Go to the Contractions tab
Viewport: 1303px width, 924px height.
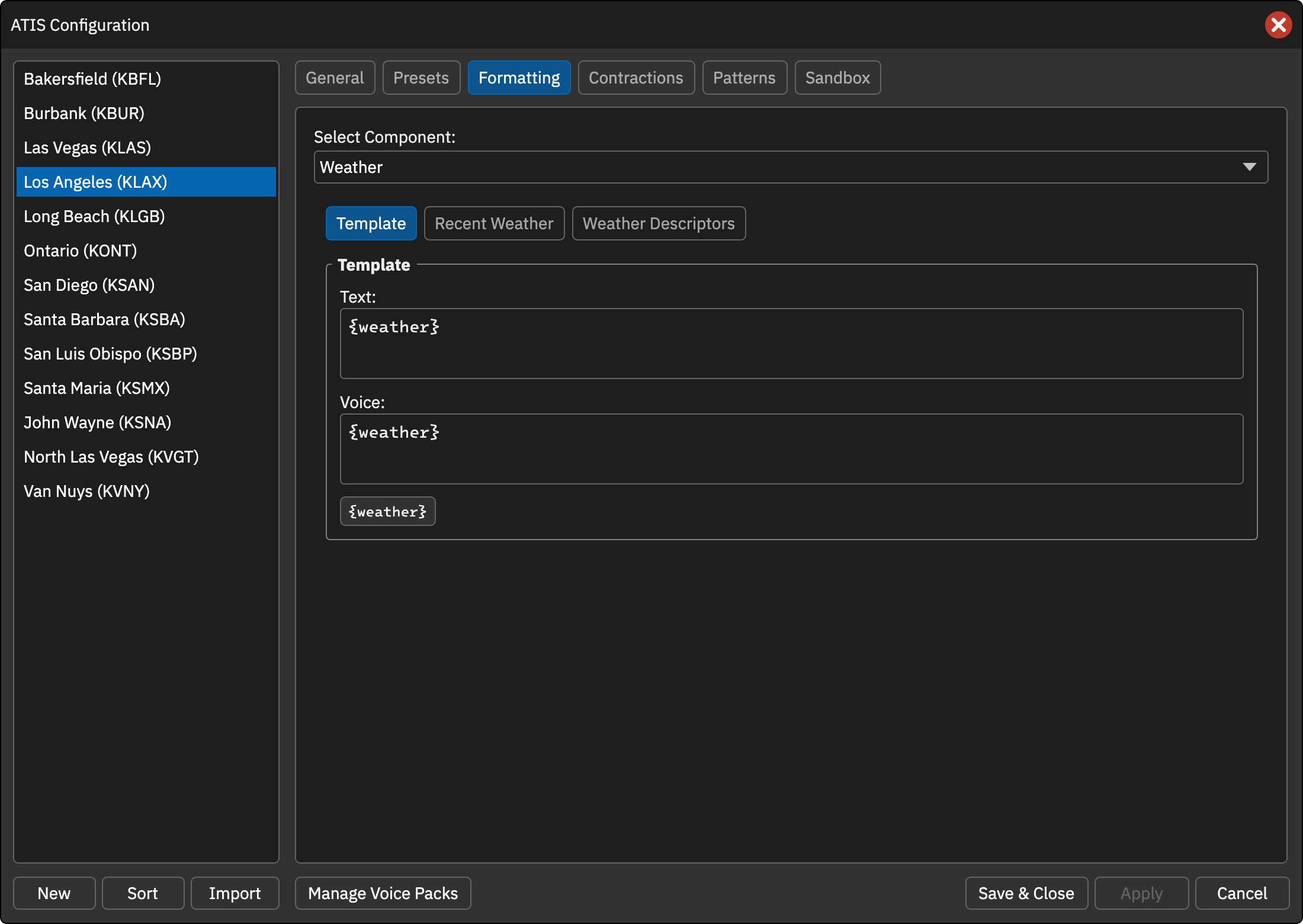click(x=636, y=78)
